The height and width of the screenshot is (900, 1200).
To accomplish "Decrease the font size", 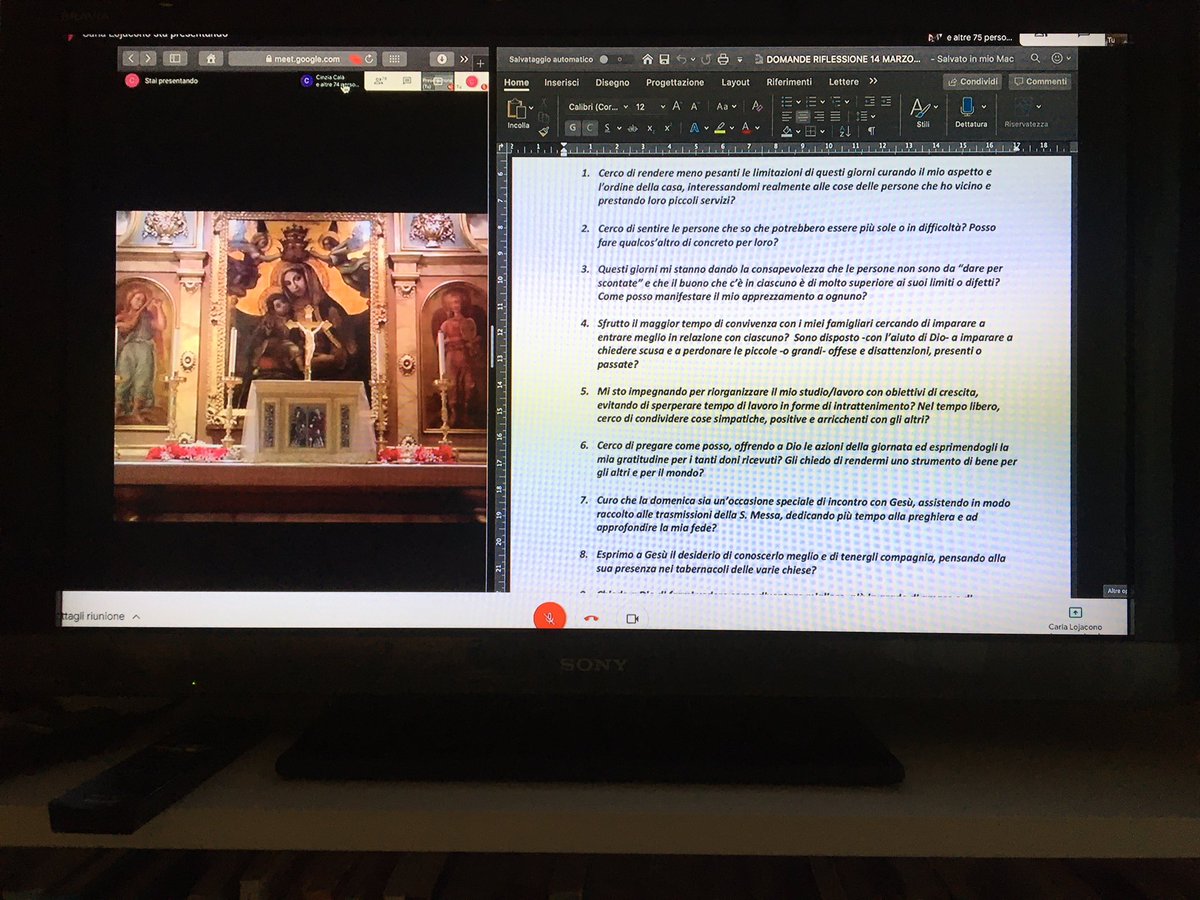I will pos(694,106).
